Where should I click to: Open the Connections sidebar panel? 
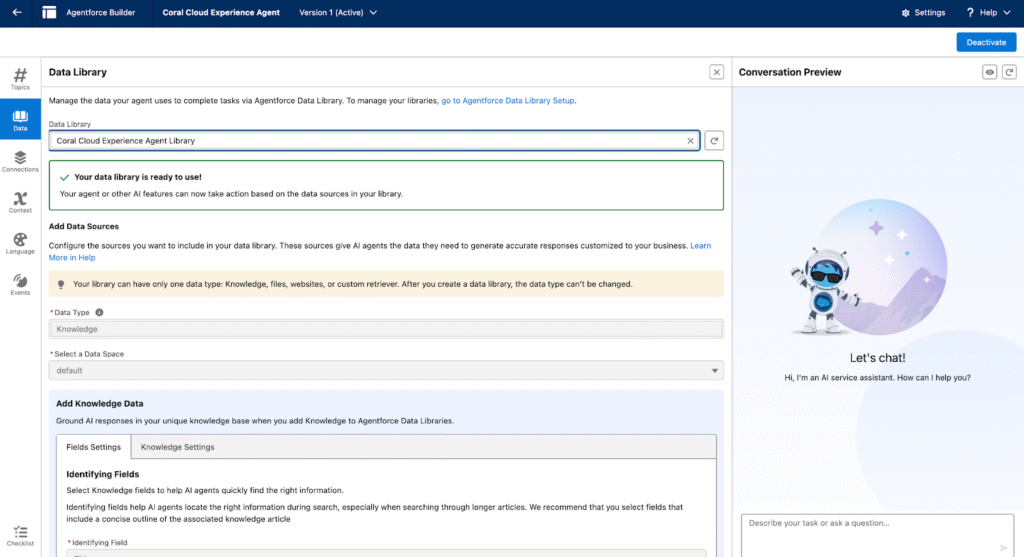tap(20, 161)
